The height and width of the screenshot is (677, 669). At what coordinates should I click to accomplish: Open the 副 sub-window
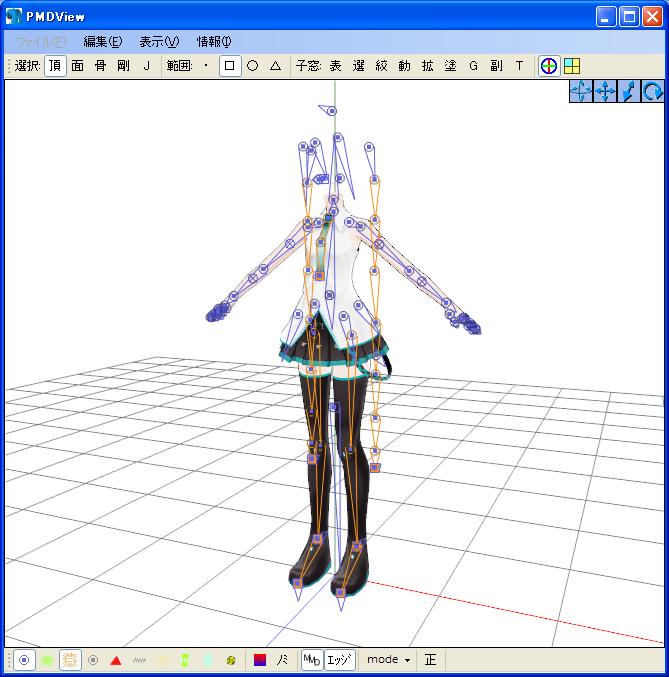(496, 66)
